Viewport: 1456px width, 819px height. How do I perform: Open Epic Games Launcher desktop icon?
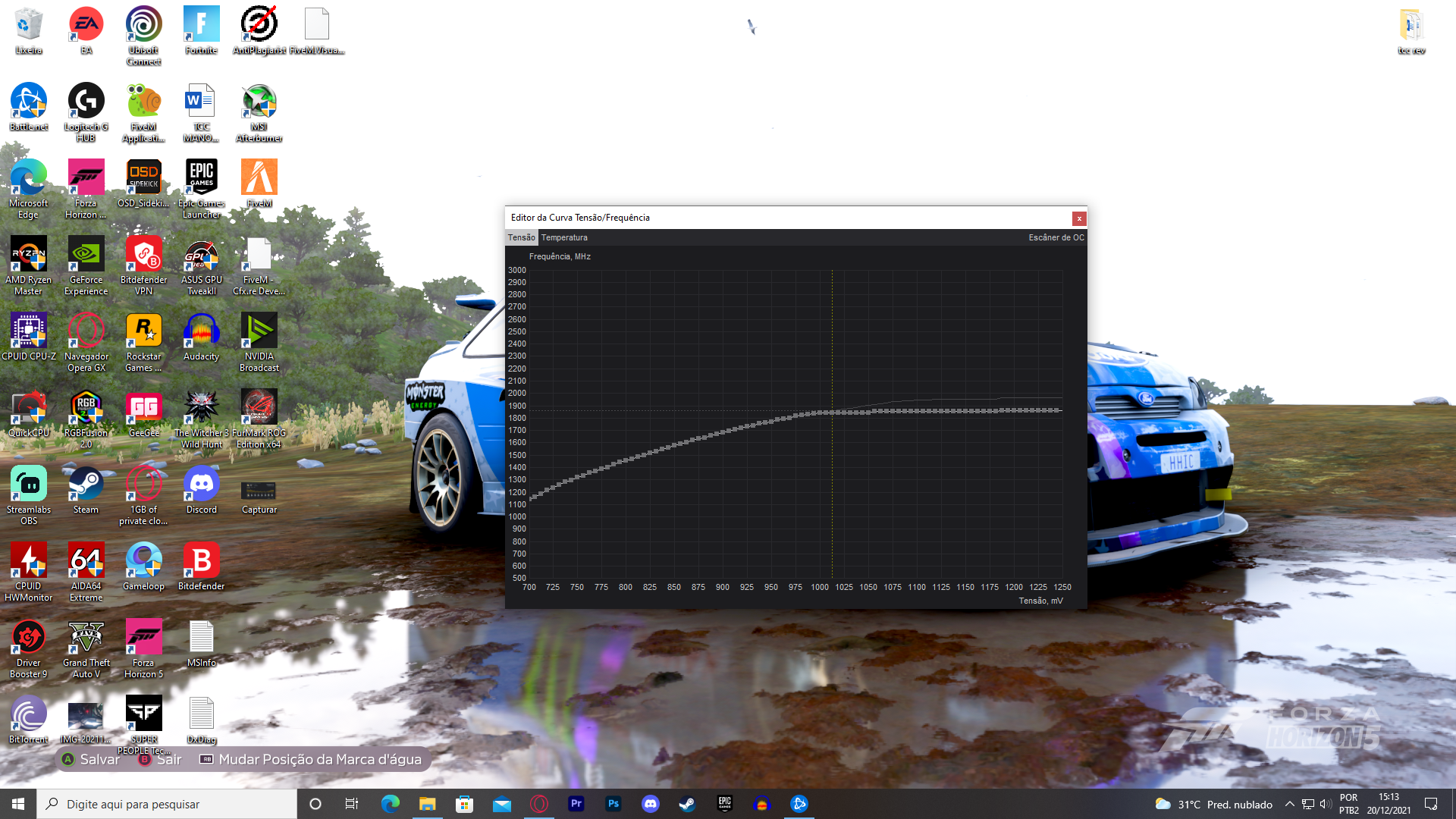pyautogui.click(x=202, y=189)
